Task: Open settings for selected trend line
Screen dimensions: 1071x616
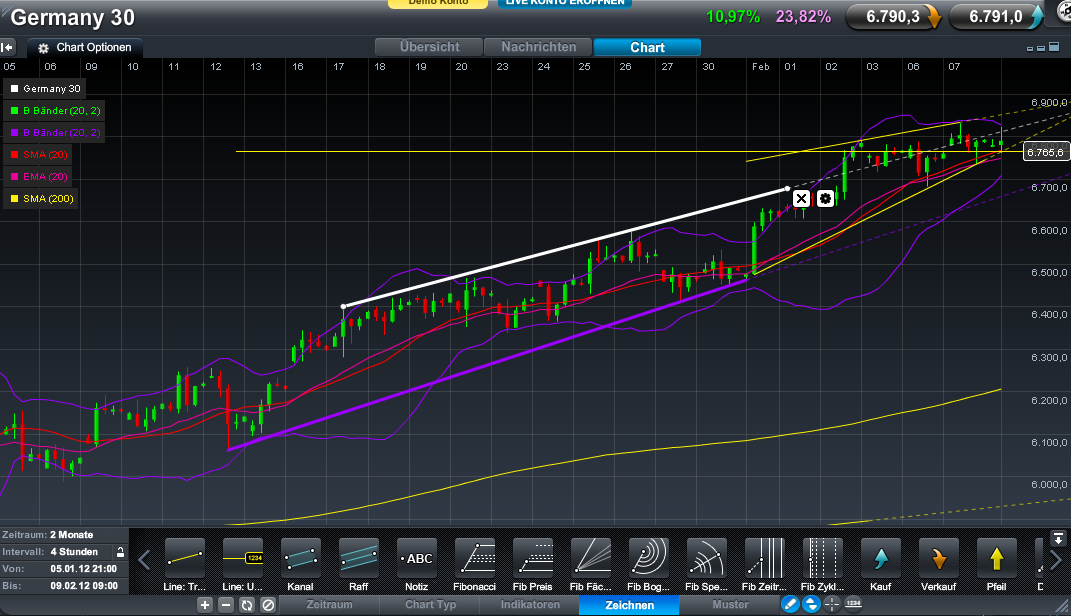Action: click(x=825, y=199)
